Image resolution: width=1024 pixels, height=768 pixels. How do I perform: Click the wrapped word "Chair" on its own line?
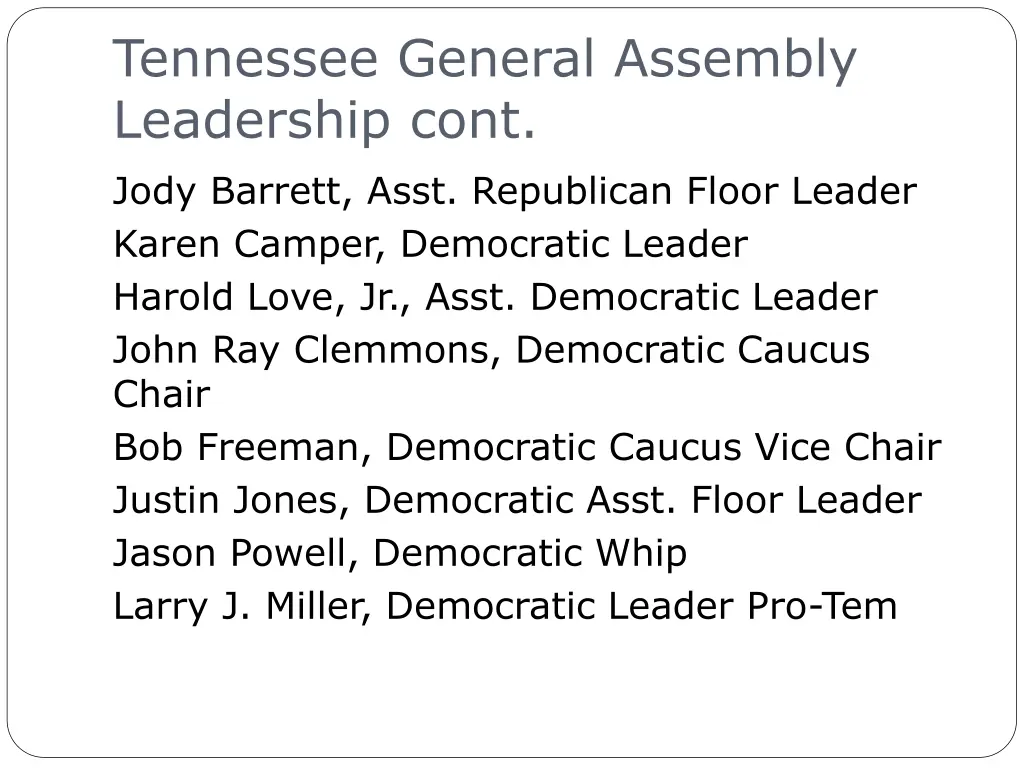point(161,394)
